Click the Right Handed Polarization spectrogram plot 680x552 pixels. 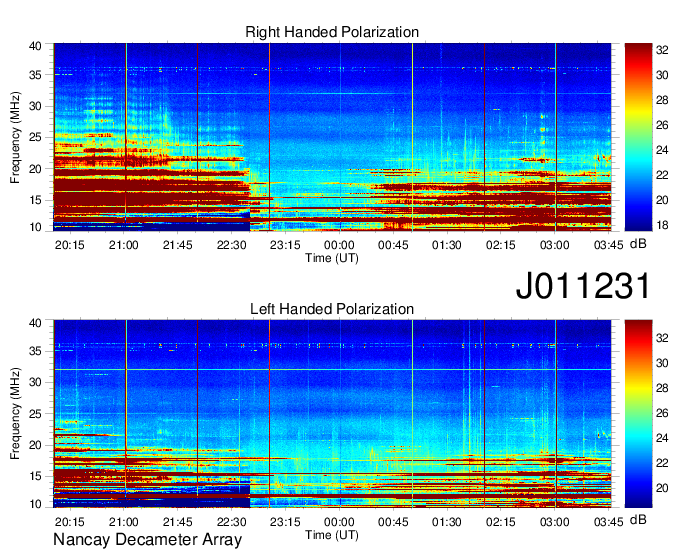[x=332, y=137]
